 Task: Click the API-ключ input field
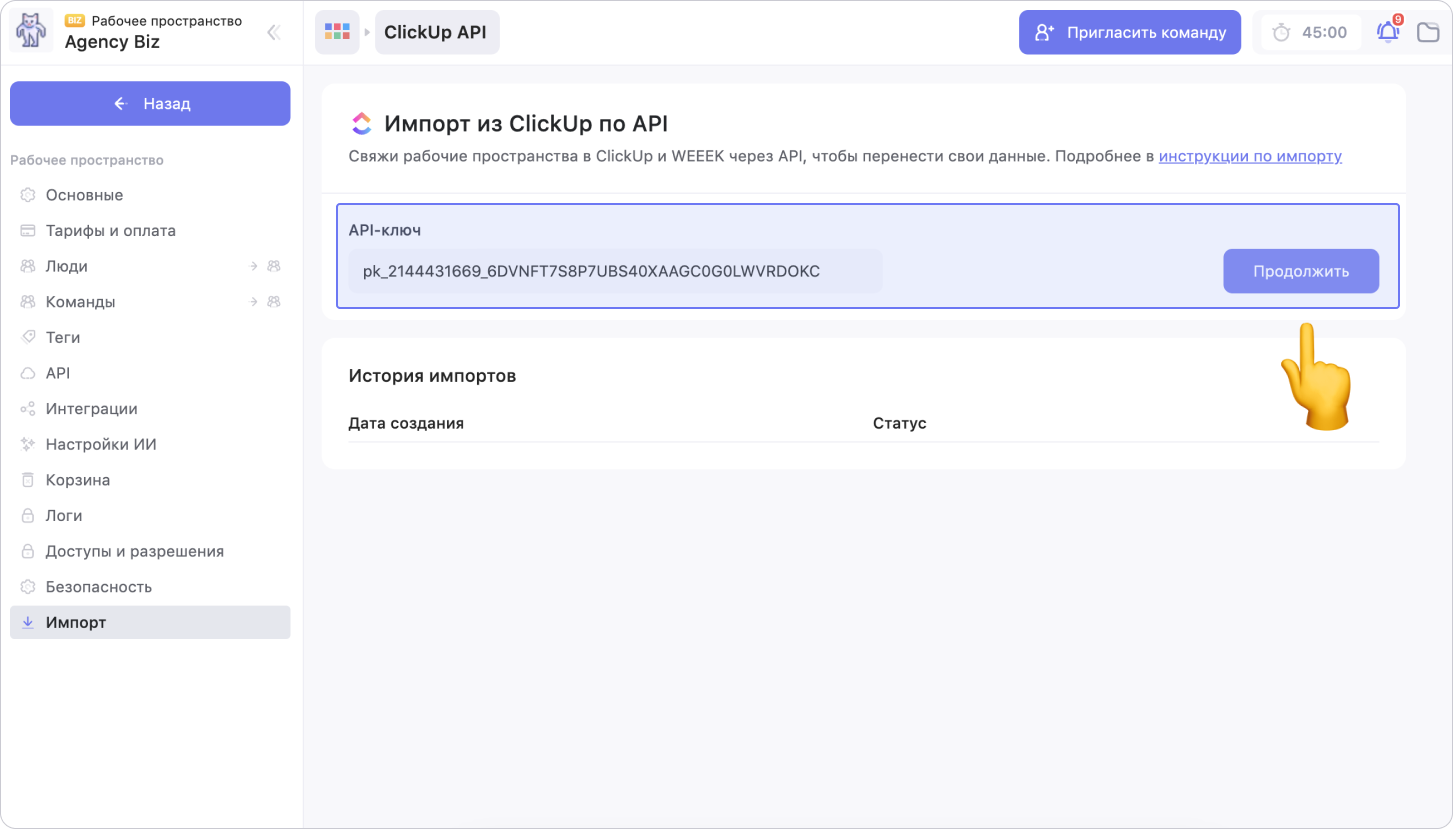[x=614, y=271]
